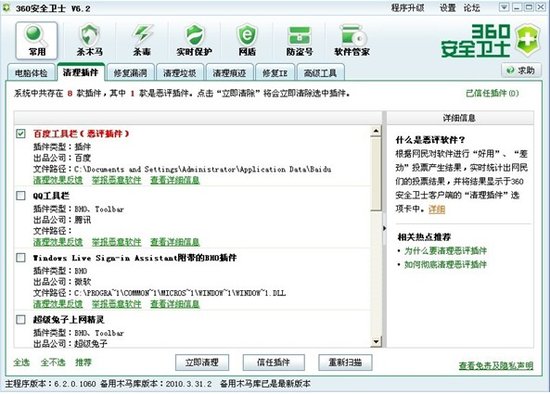Viewport: 550px width, 394px height.
Task: Open 清理效果反馈 under 百度工具栏
Action: 58,180
